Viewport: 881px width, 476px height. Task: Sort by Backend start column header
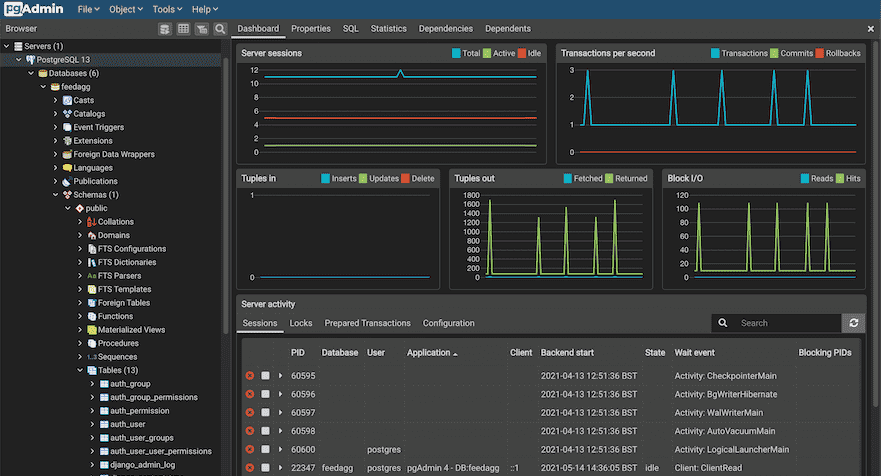[x=567, y=352]
